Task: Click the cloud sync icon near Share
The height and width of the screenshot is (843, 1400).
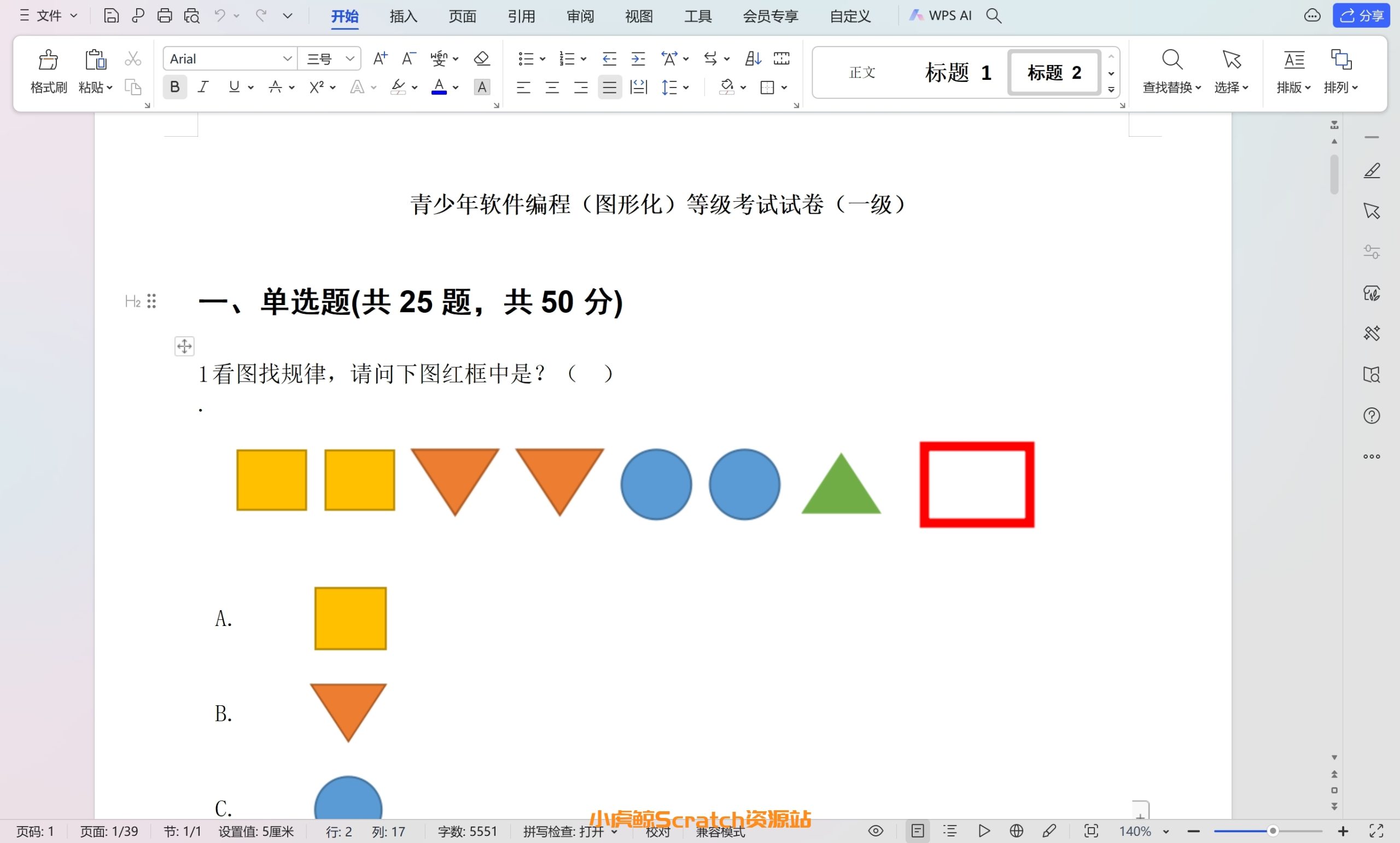Action: click(x=1312, y=16)
